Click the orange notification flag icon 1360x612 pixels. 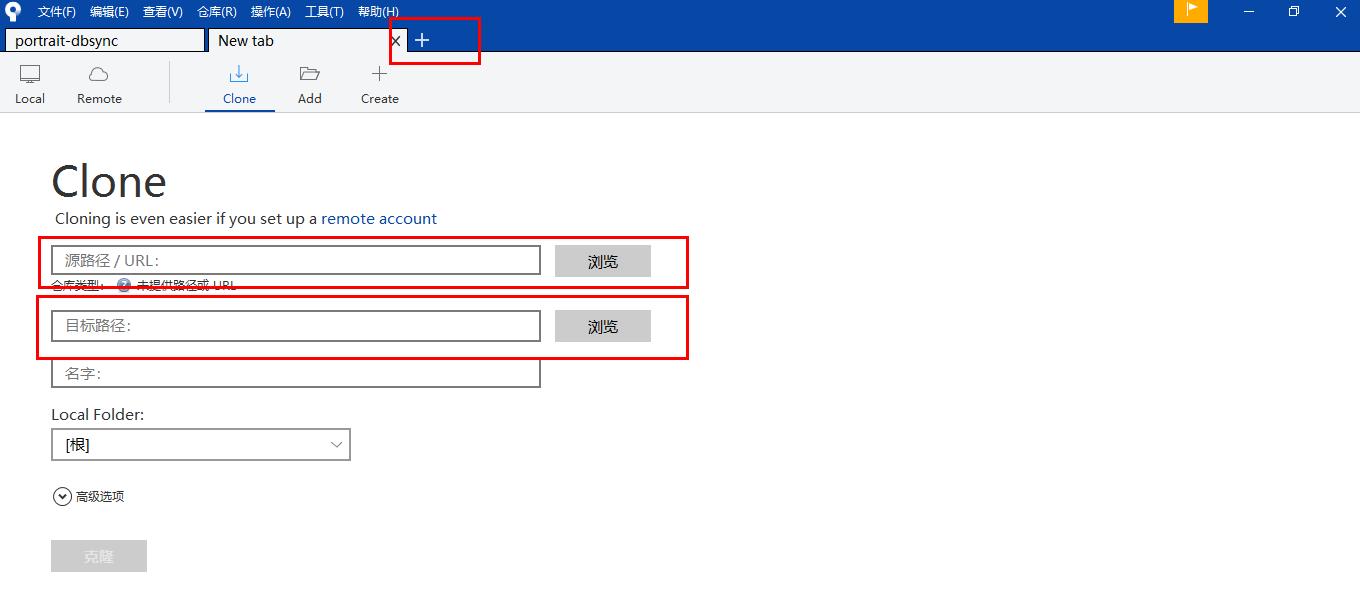(1191, 11)
